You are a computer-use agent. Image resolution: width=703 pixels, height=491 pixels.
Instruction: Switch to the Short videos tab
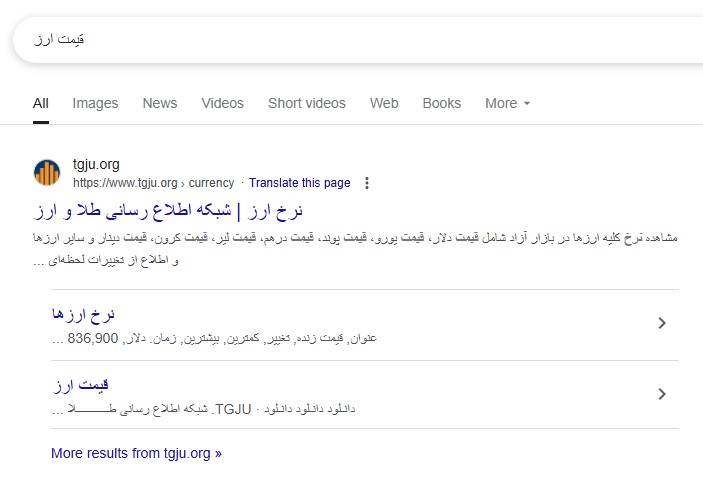(307, 103)
